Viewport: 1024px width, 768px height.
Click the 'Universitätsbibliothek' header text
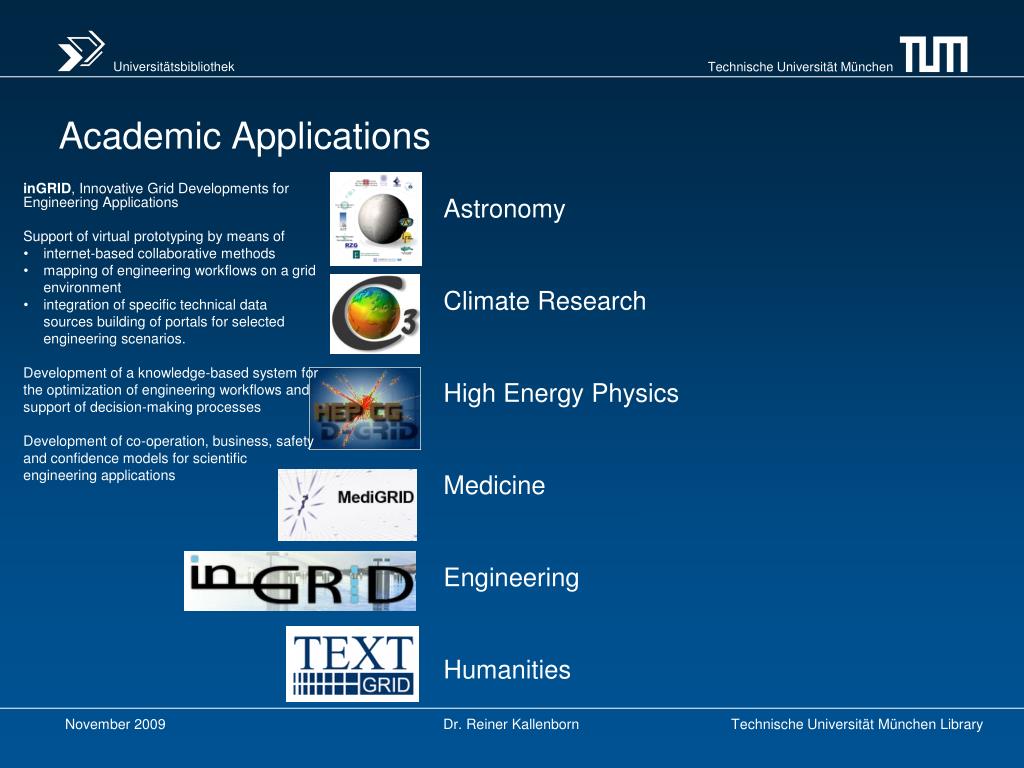pyautogui.click(x=174, y=67)
